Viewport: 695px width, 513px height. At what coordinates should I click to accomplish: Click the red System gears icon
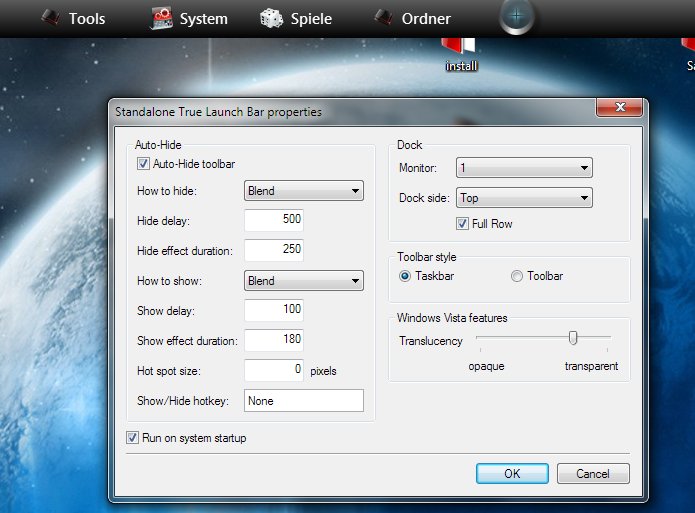click(161, 18)
